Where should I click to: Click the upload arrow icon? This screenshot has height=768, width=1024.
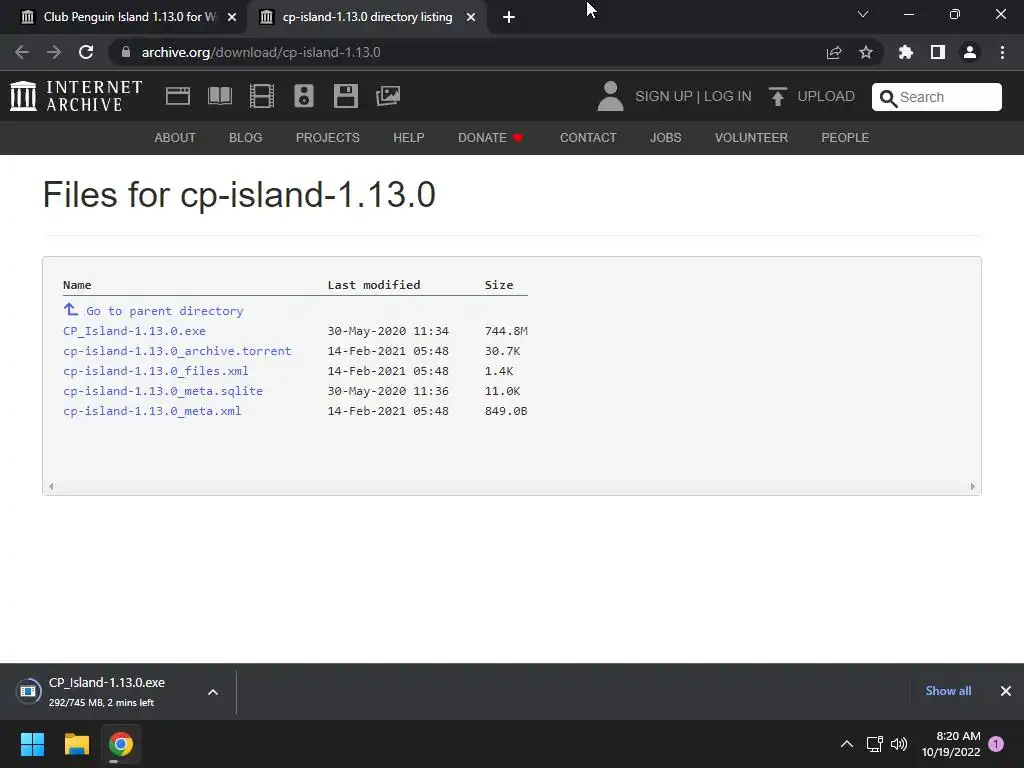(x=777, y=97)
